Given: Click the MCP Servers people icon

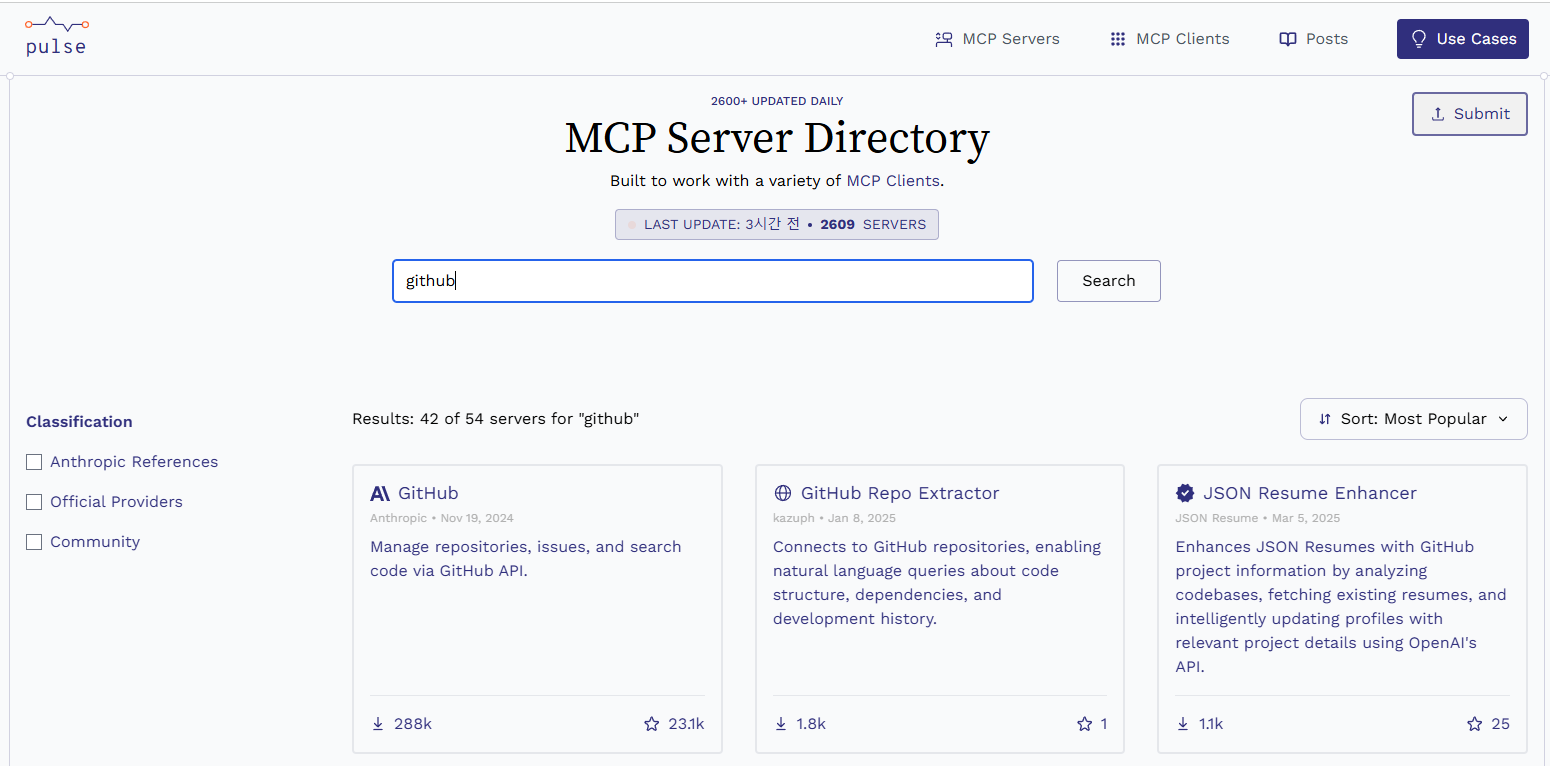Looking at the screenshot, I should tap(943, 39).
